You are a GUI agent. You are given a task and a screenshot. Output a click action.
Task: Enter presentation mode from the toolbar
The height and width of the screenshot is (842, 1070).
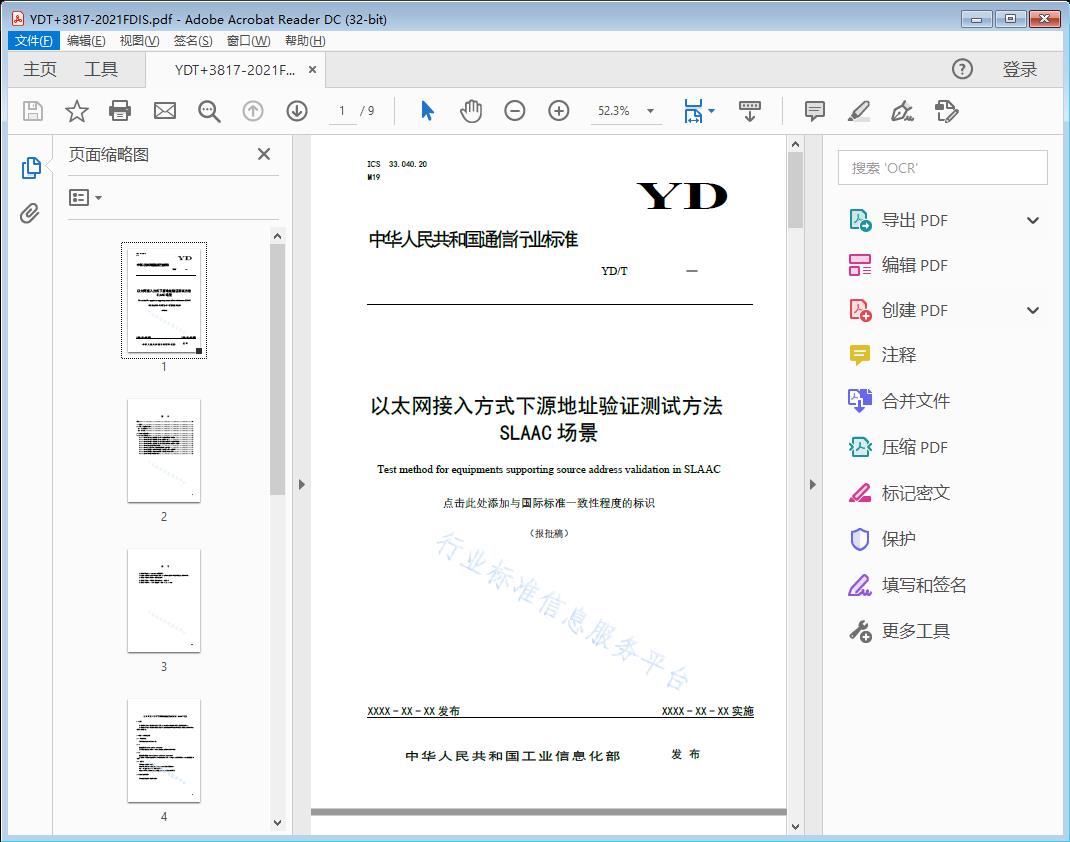(750, 111)
